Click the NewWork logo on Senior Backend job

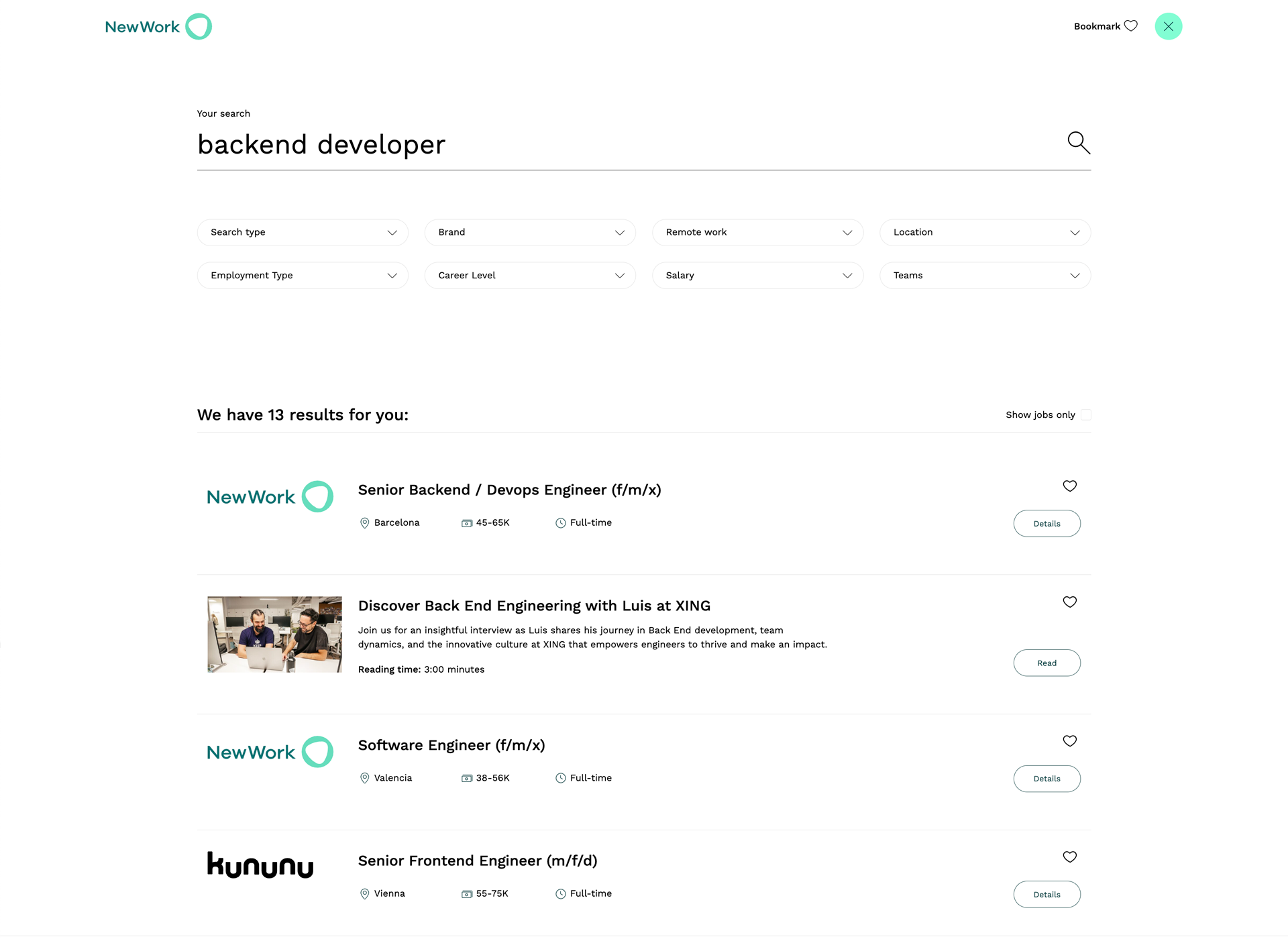pos(270,497)
